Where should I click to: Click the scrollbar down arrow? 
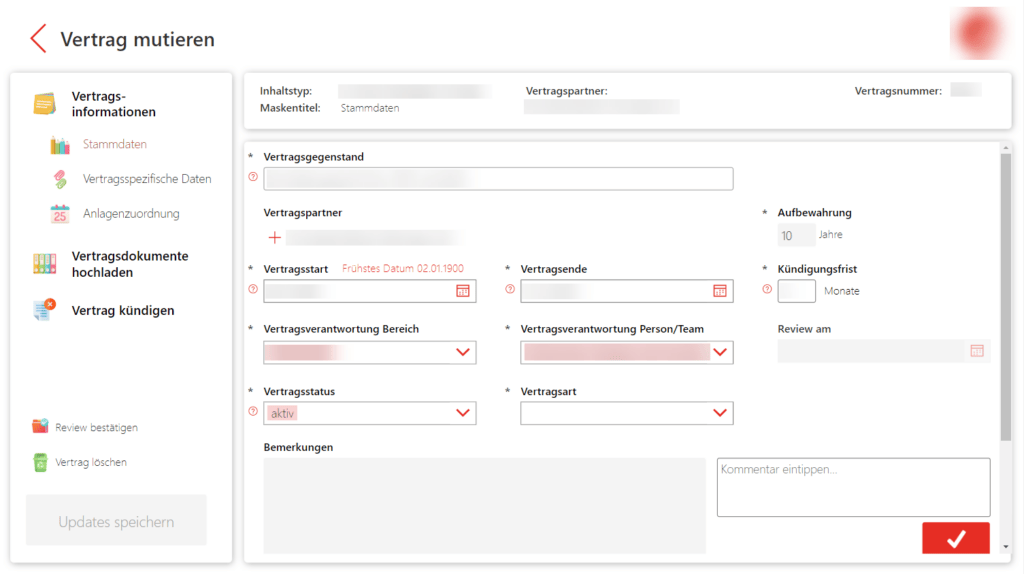click(1006, 547)
